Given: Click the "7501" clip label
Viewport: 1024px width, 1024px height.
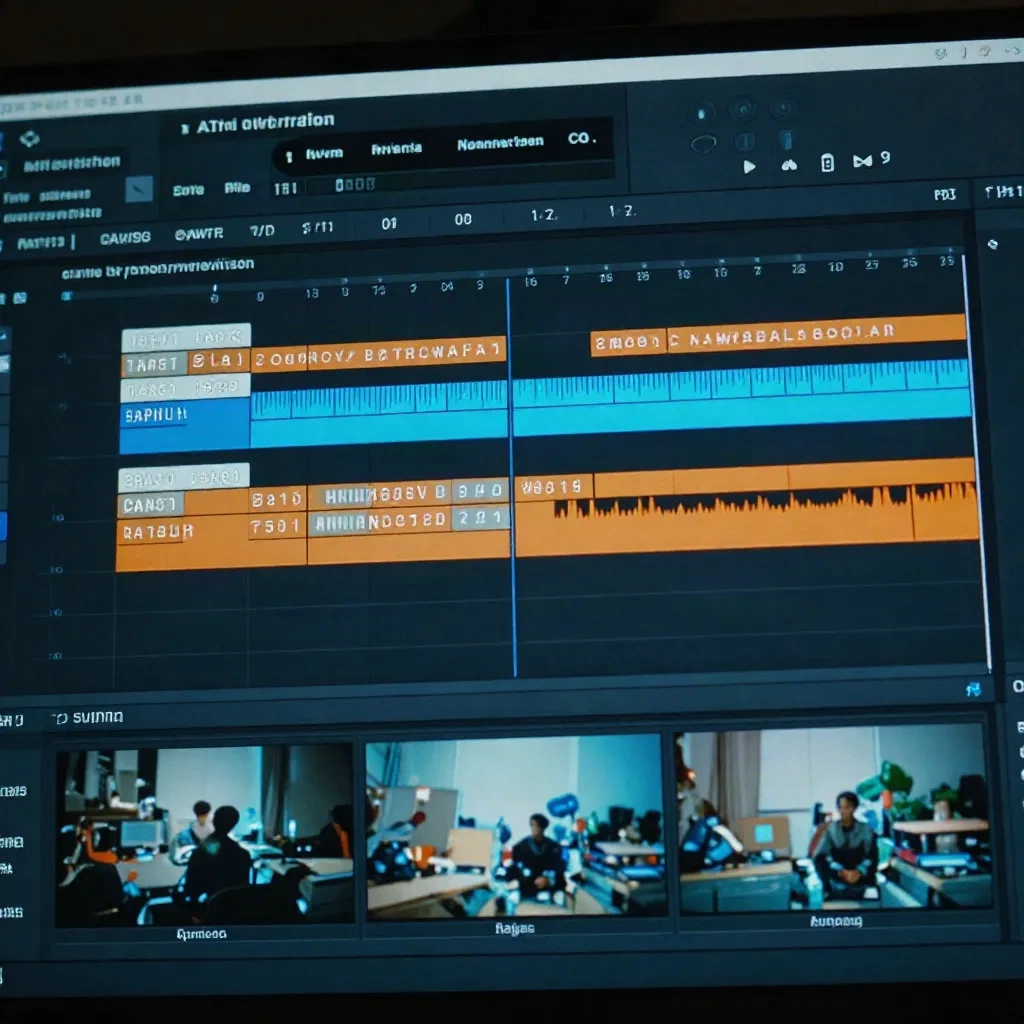Looking at the screenshot, I should 275,526.
